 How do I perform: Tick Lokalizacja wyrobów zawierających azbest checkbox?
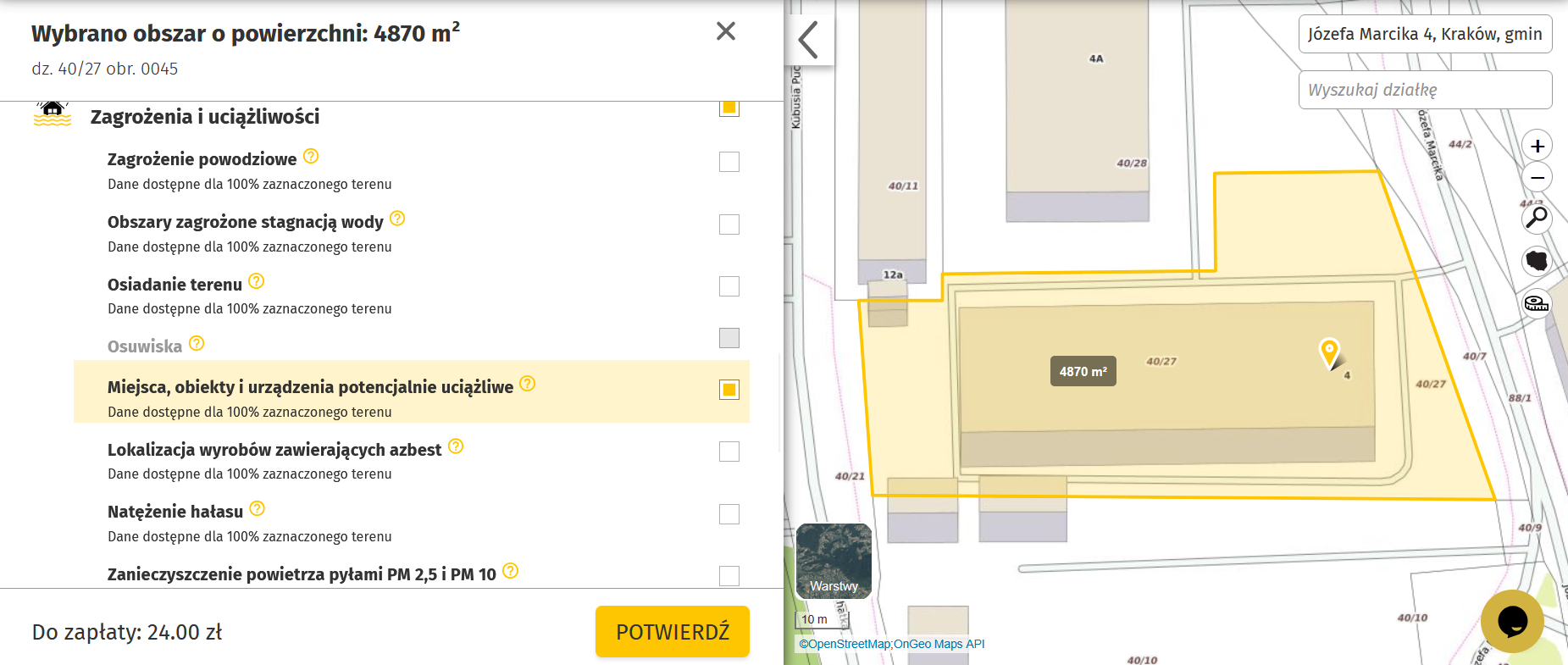729,452
